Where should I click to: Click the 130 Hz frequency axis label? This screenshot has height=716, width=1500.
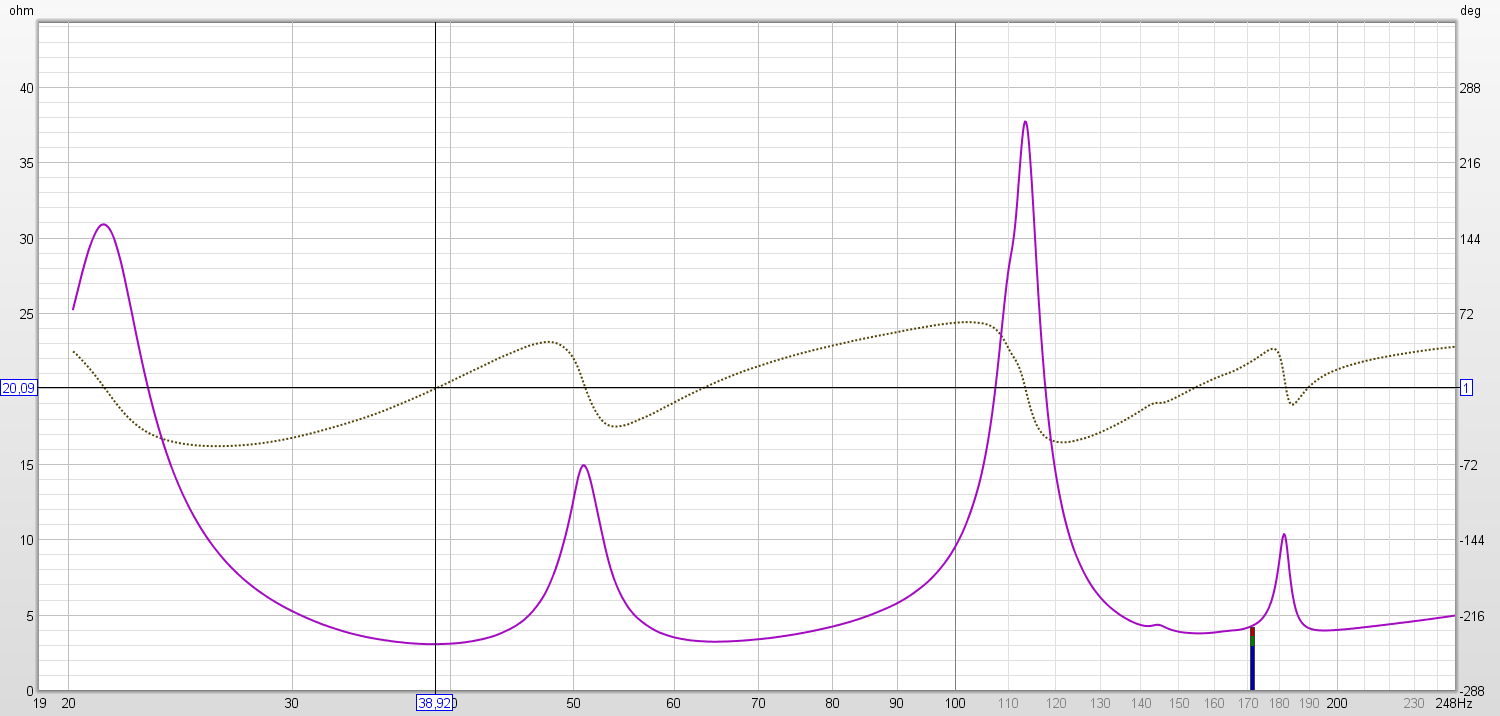point(1100,703)
